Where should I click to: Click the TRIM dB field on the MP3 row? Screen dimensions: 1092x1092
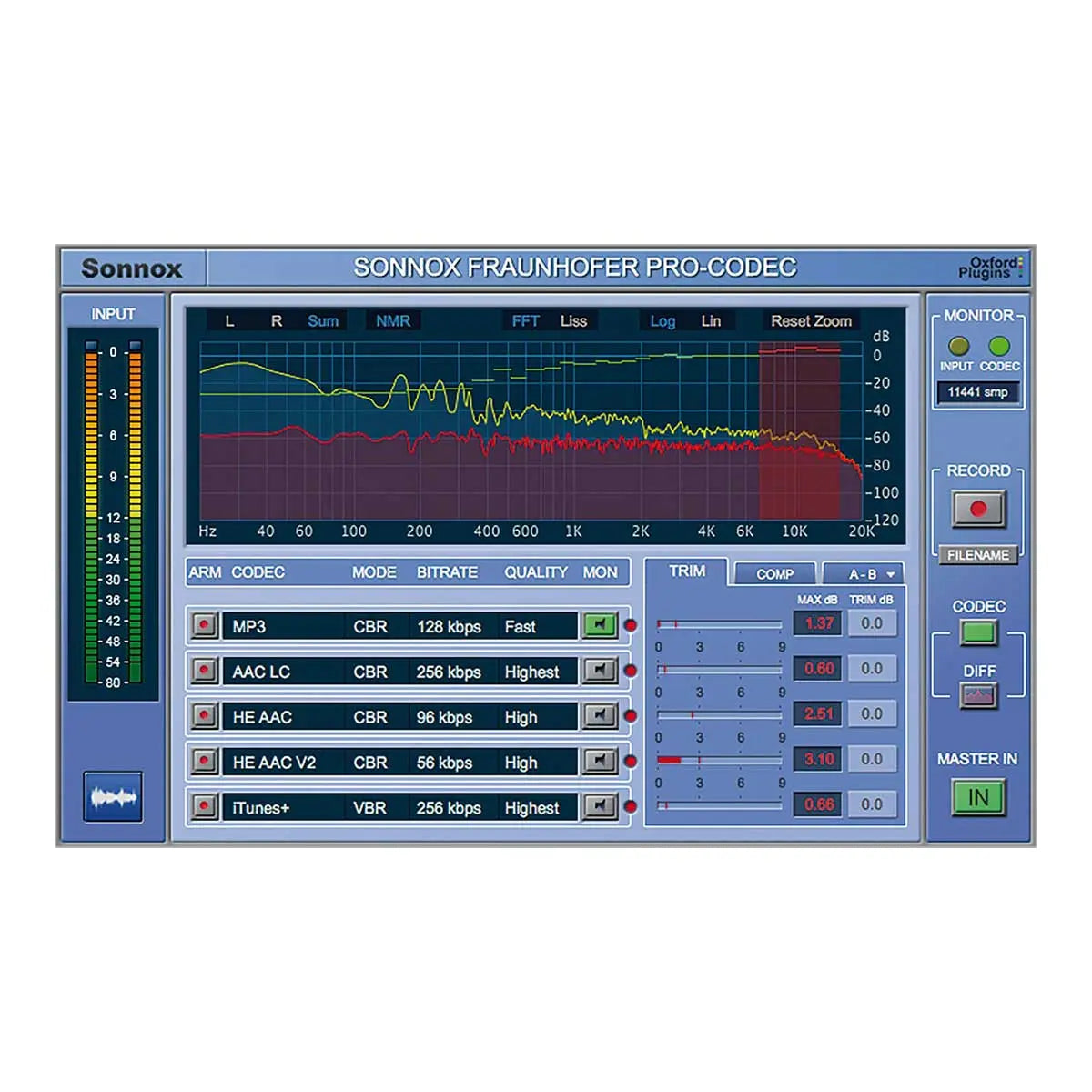[872, 622]
